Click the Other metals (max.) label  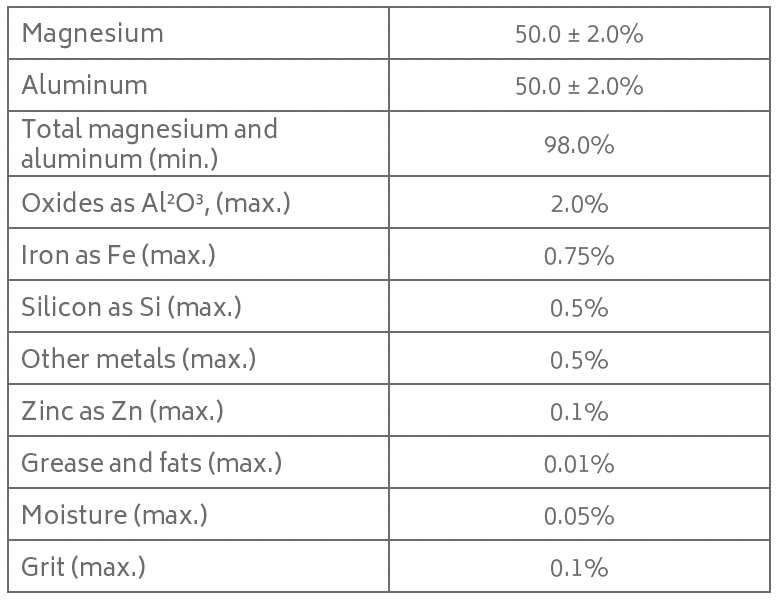138,359
